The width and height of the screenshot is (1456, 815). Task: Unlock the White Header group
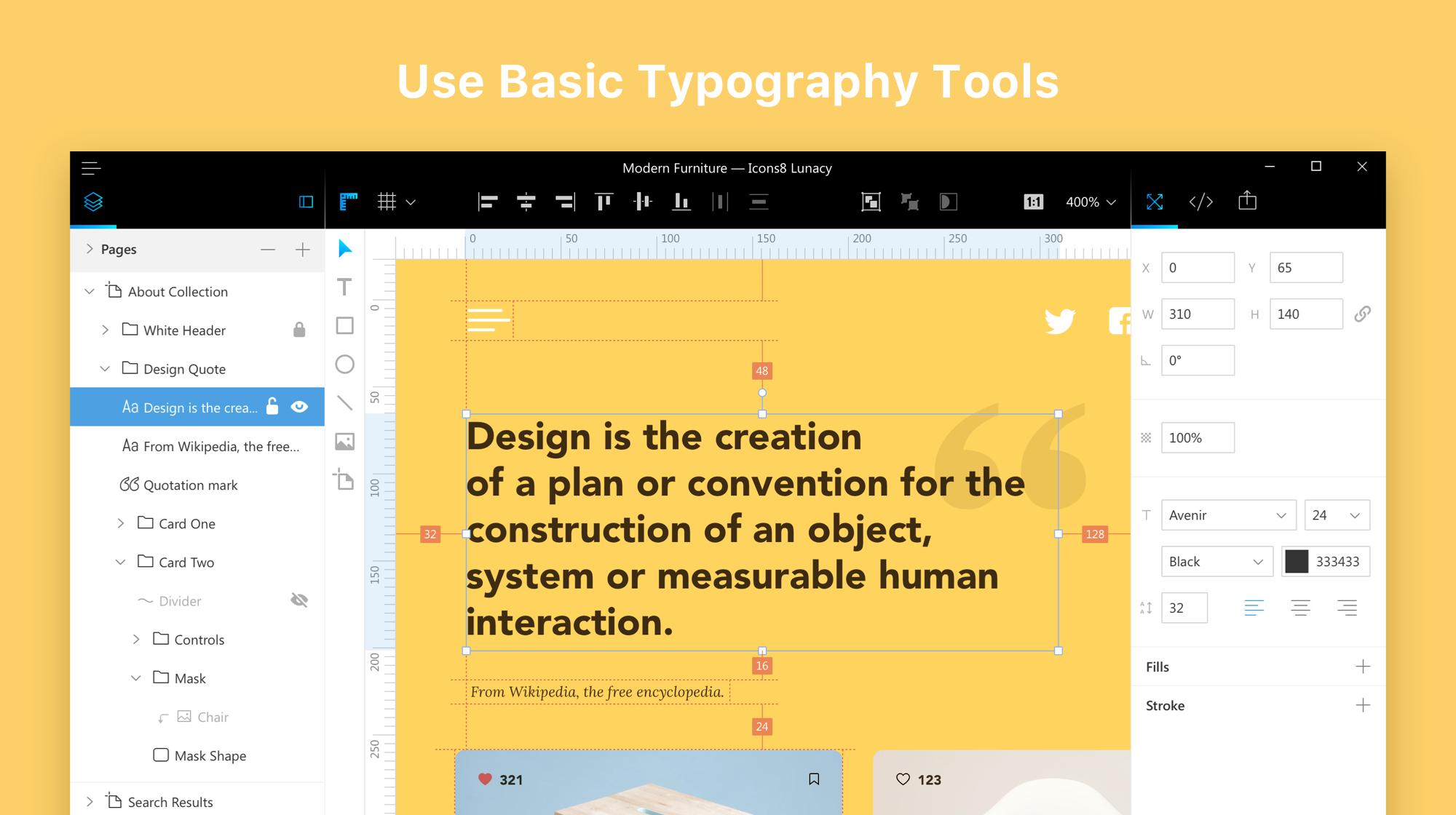pos(298,330)
